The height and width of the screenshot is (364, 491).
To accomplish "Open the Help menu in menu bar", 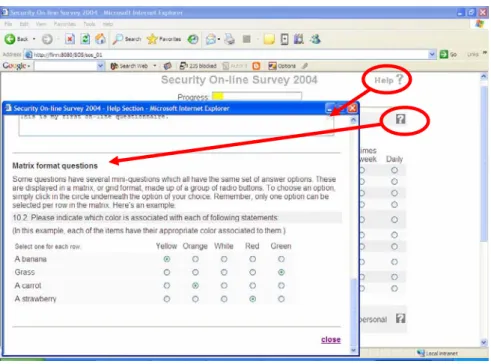I will tap(107, 24).
